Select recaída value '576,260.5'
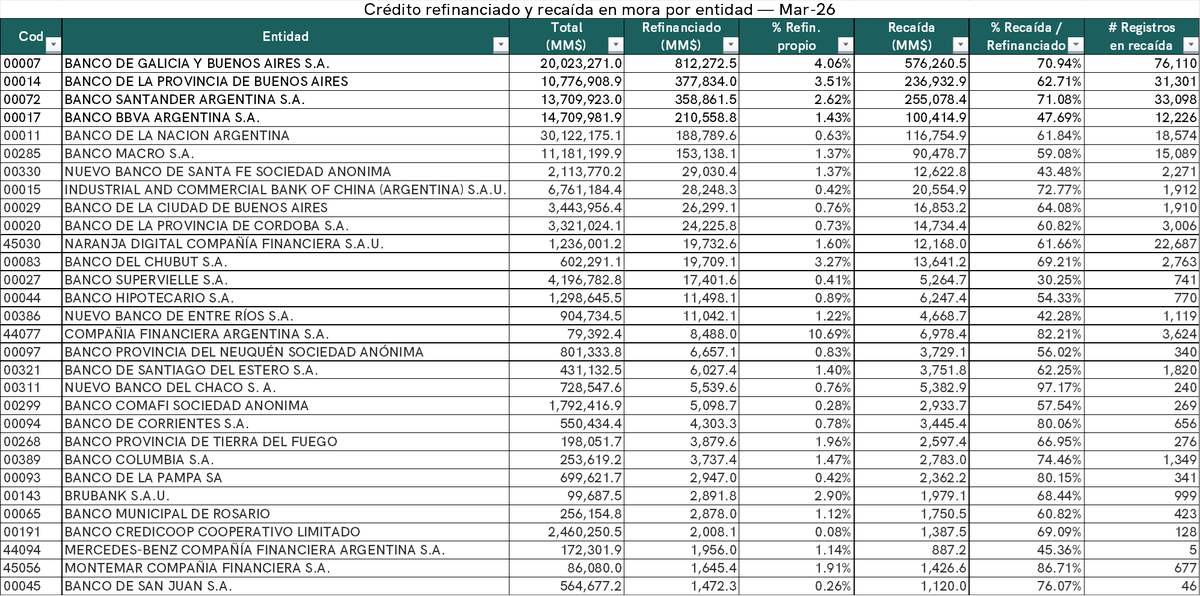The height and width of the screenshot is (596, 1200). pyautogui.click(x=912, y=62)
